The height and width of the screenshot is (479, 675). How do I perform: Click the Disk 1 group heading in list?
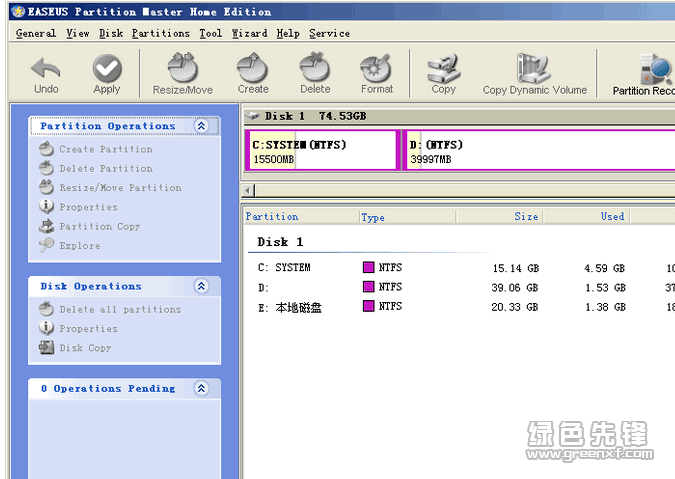(280, 242)
